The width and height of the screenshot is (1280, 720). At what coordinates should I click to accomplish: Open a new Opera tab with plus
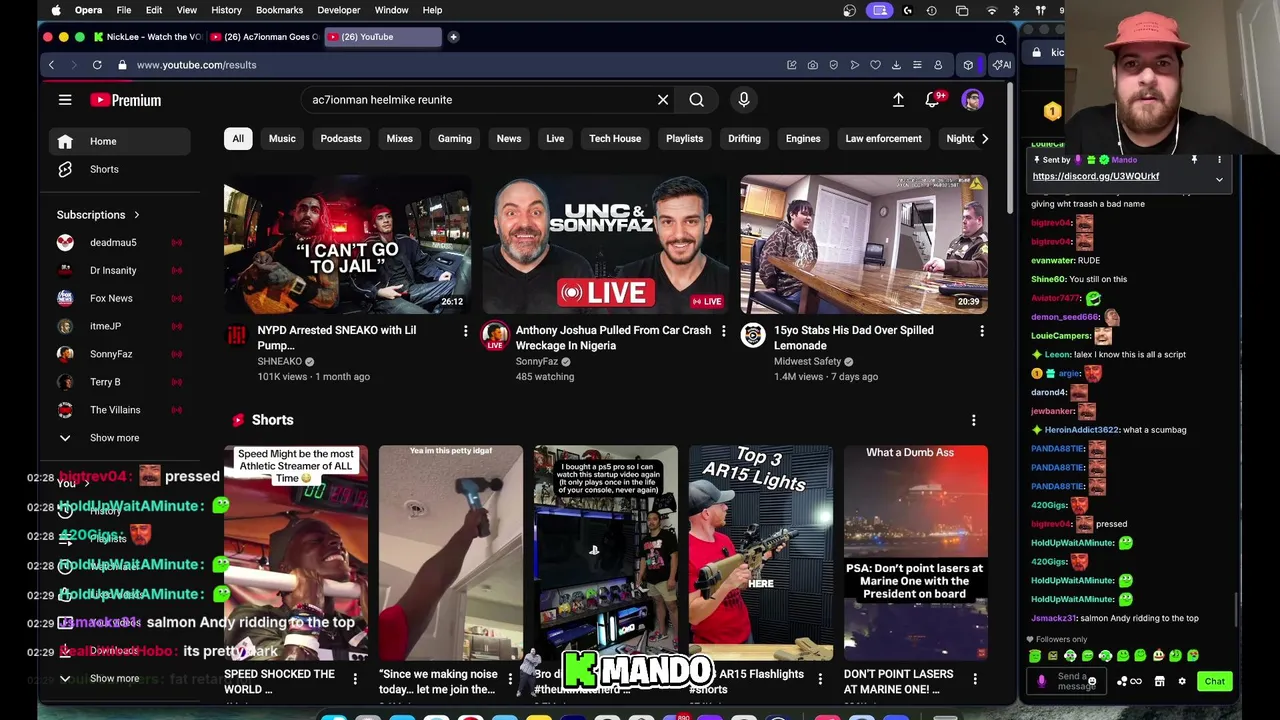(453, 37)
